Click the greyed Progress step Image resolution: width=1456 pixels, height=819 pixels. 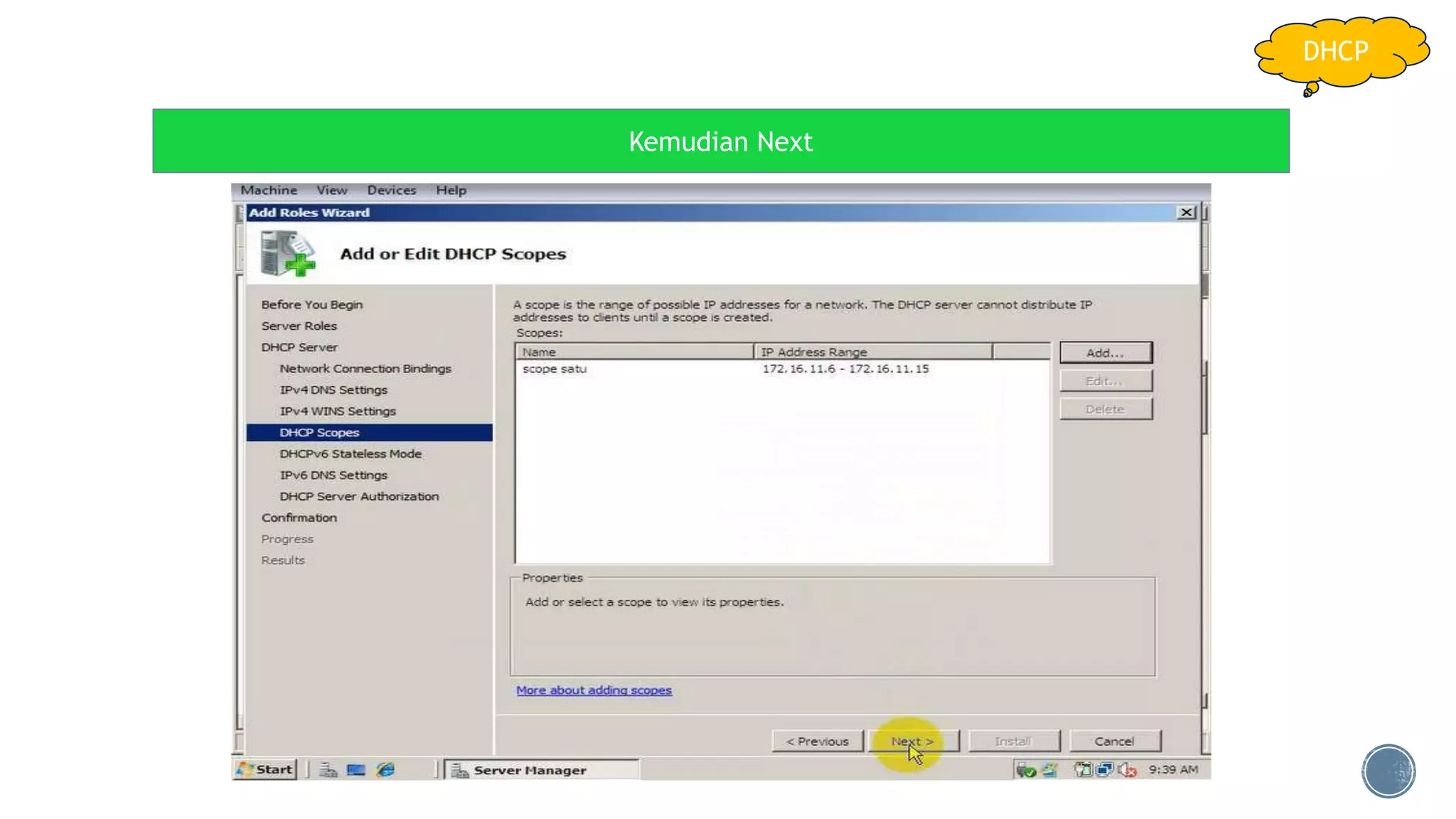point(287,539)
